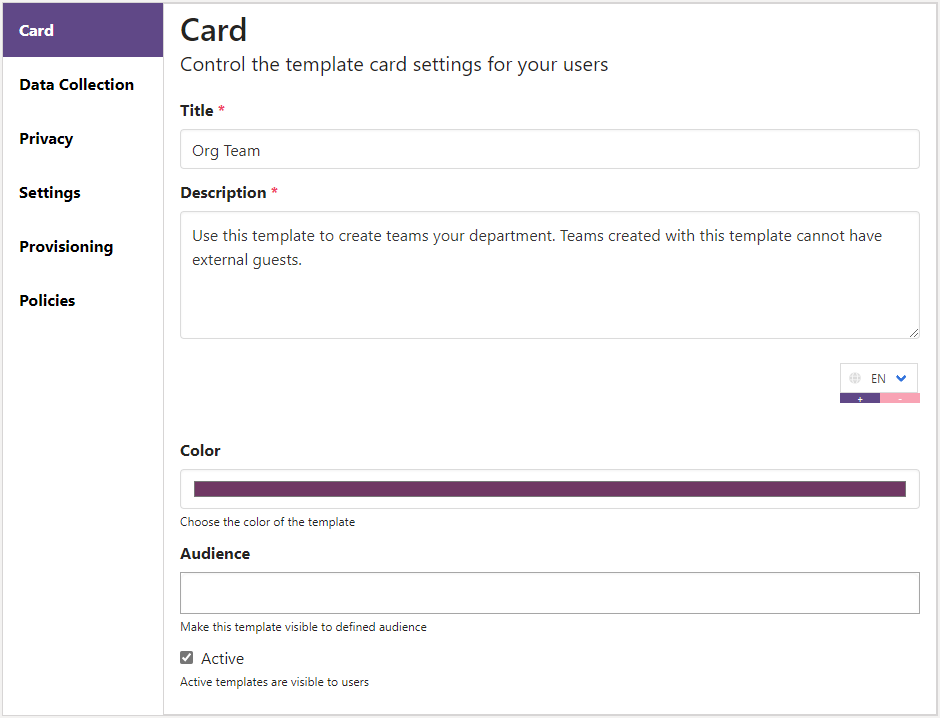The height and width of the screenshot is (718, 940).
Task: Open the Provisioning section
Action: click(66, 246)
